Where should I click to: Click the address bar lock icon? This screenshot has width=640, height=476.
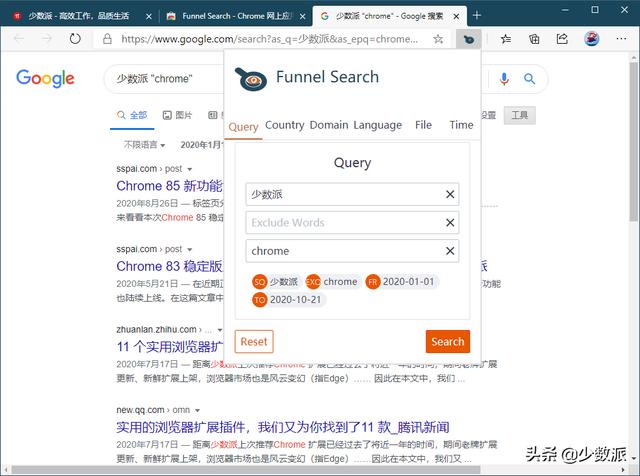pos(107,39)
